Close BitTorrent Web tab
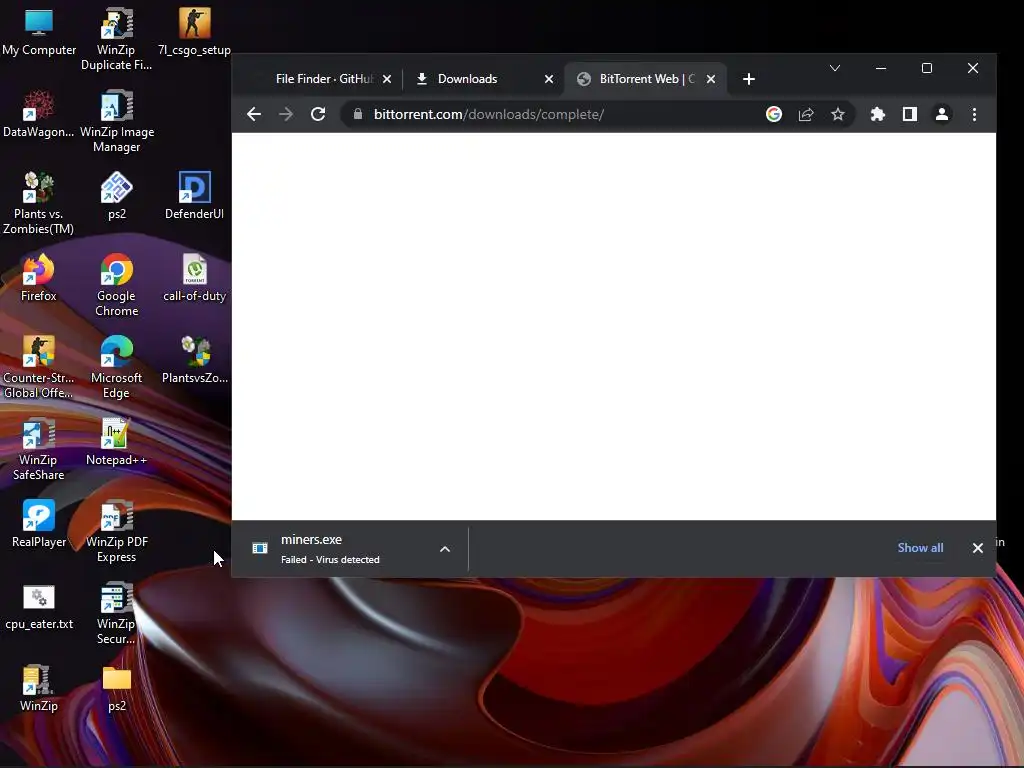Image resolution: width=1024 pixels, height=768 pixels. (711, 79)
